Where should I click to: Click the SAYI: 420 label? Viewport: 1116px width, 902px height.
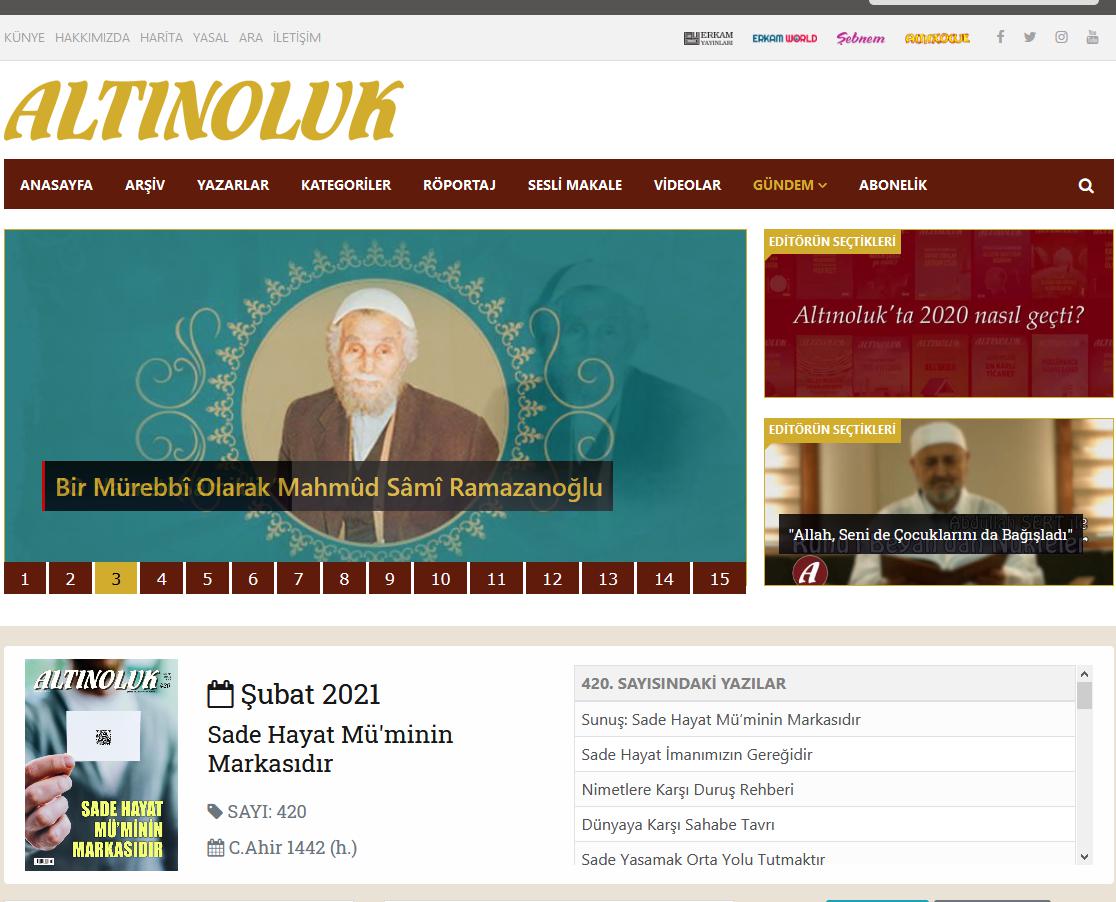tap(267, 812)
